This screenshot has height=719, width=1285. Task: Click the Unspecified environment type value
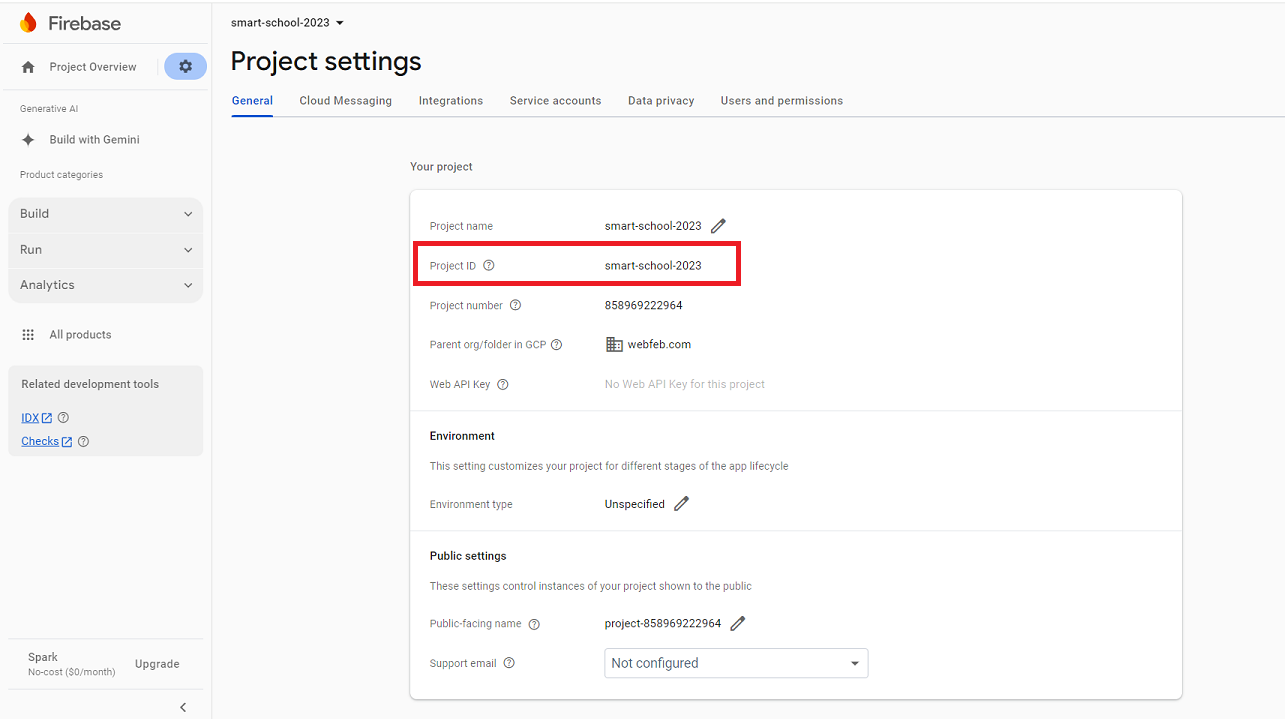tap(634, 504)
